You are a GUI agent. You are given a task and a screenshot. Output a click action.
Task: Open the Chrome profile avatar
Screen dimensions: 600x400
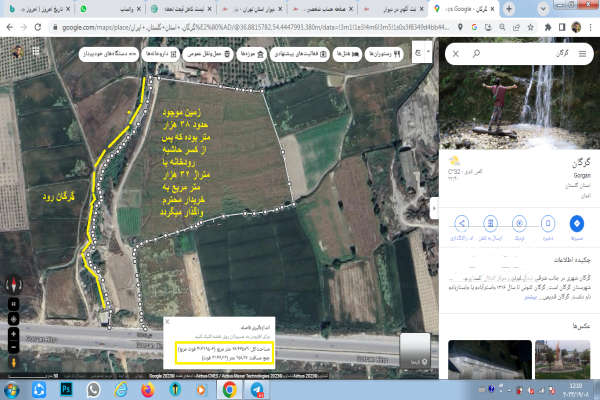pos(576,27)
